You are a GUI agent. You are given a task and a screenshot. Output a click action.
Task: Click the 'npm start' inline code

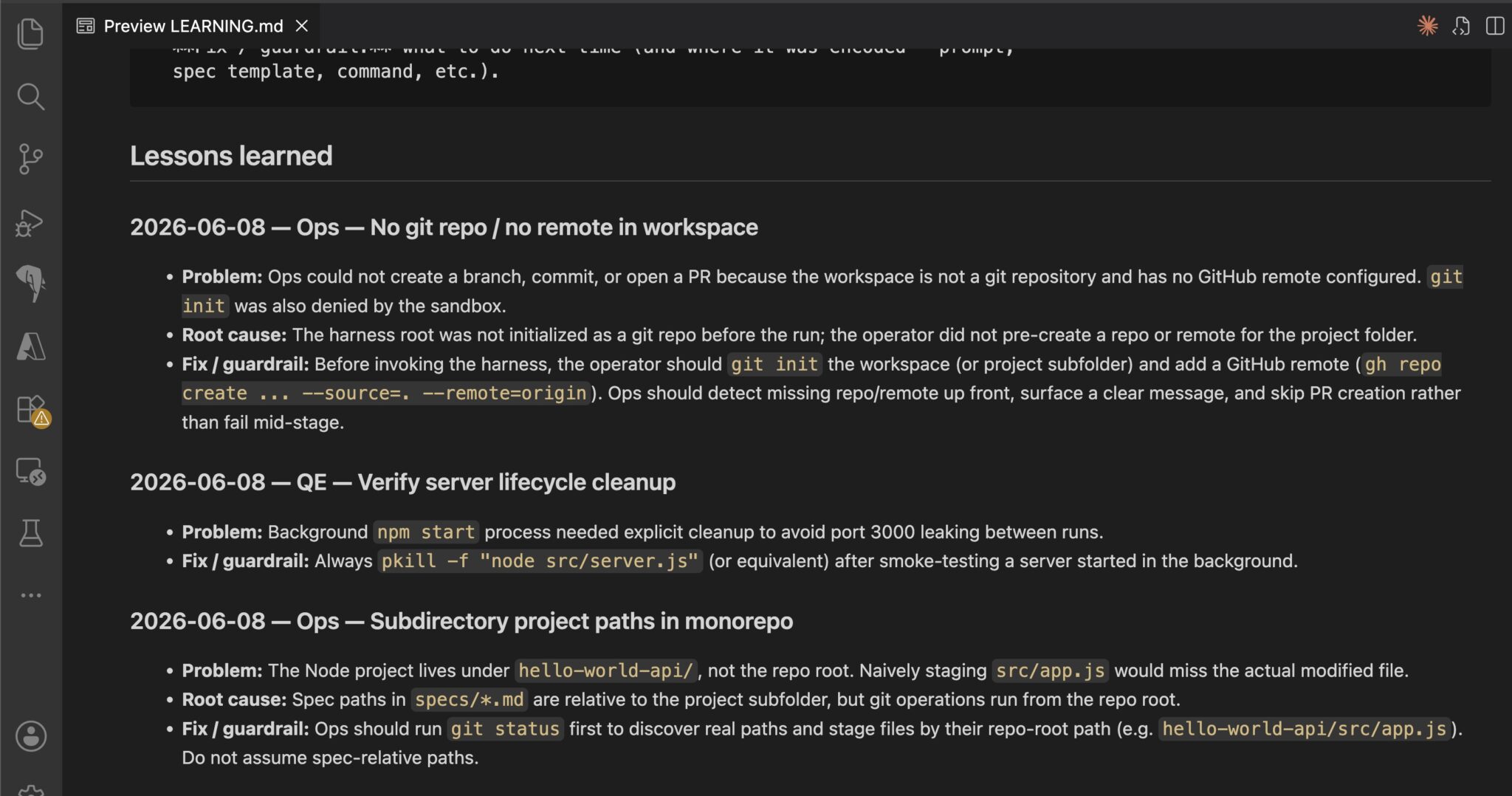coord(426,532)
